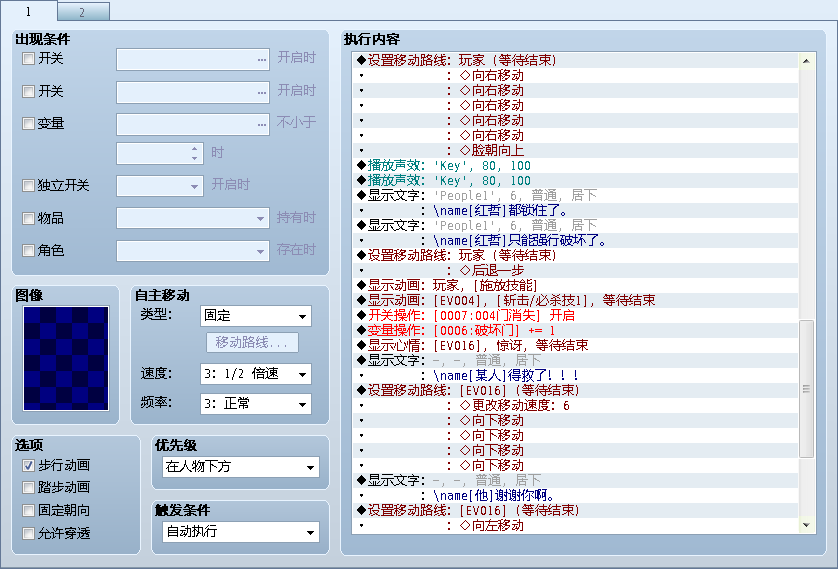Select the first 设置移动路线: 玩家 command
Screen dimensions: 838x569
pos(575,60)
